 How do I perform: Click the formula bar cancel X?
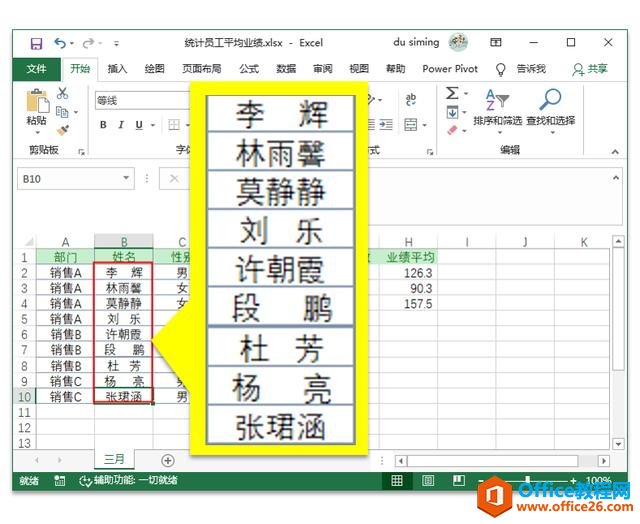[174, 178]
